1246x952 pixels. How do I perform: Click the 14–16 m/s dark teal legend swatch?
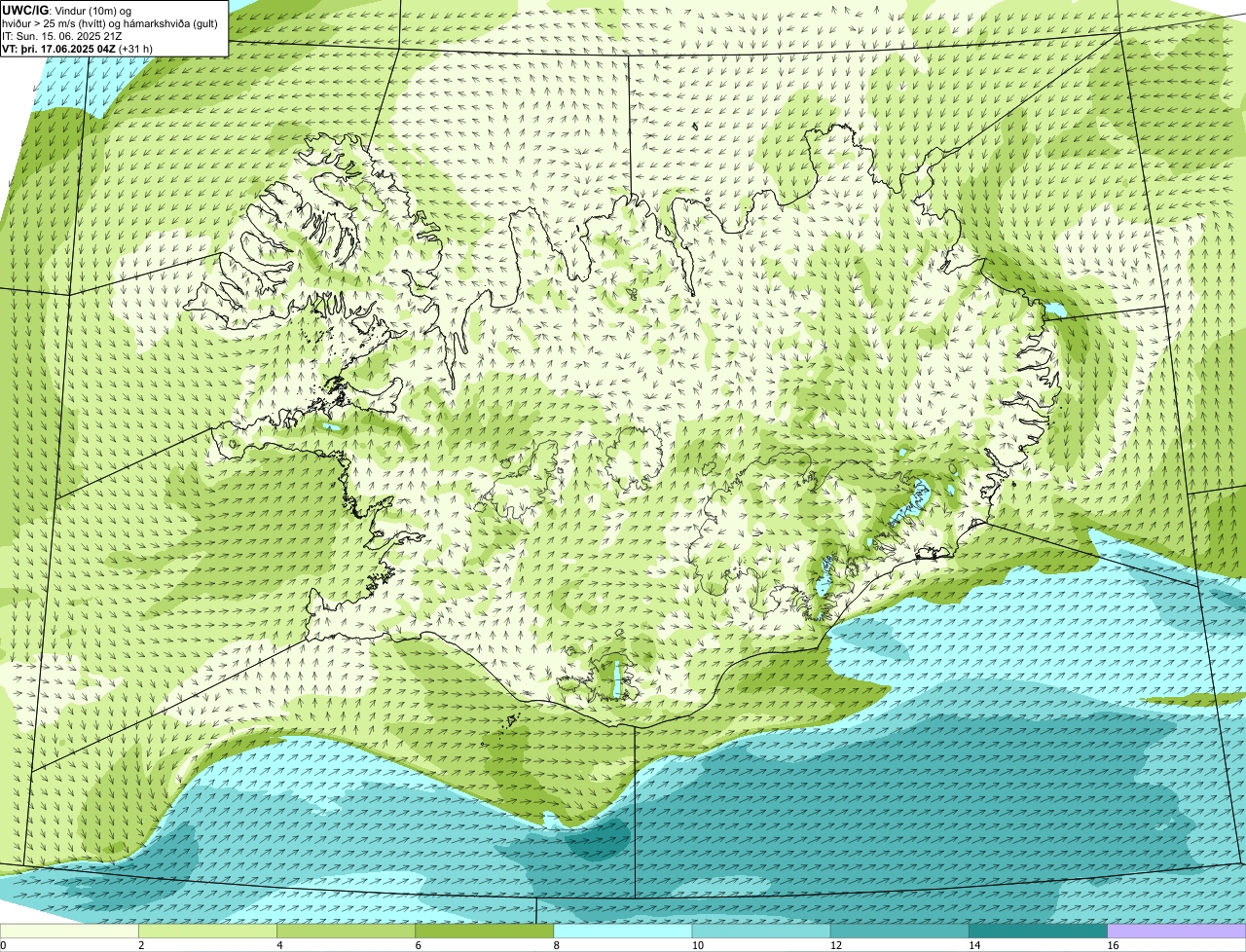1039,932
